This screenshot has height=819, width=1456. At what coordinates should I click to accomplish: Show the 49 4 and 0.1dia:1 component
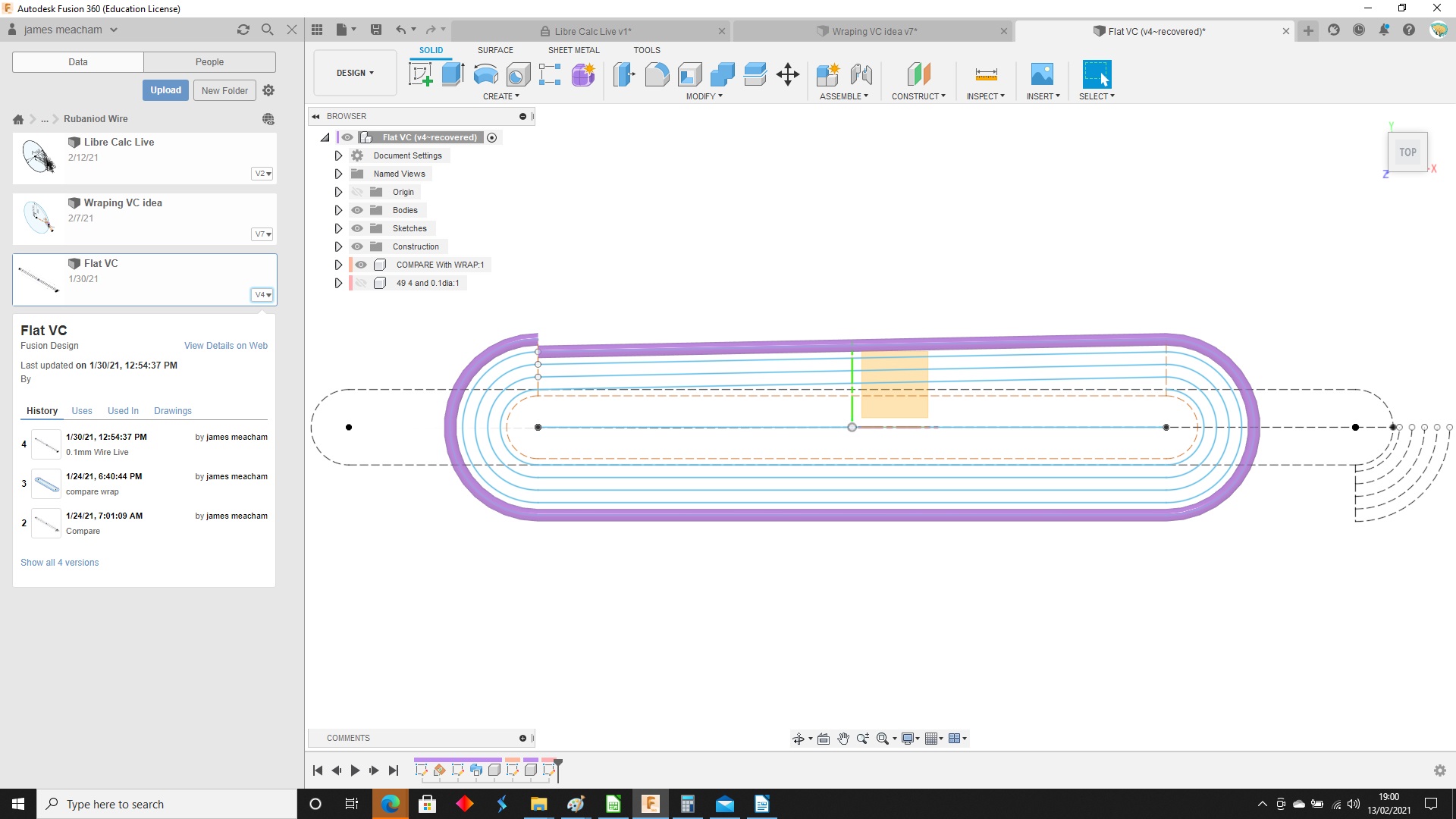(x=361, y=283)
